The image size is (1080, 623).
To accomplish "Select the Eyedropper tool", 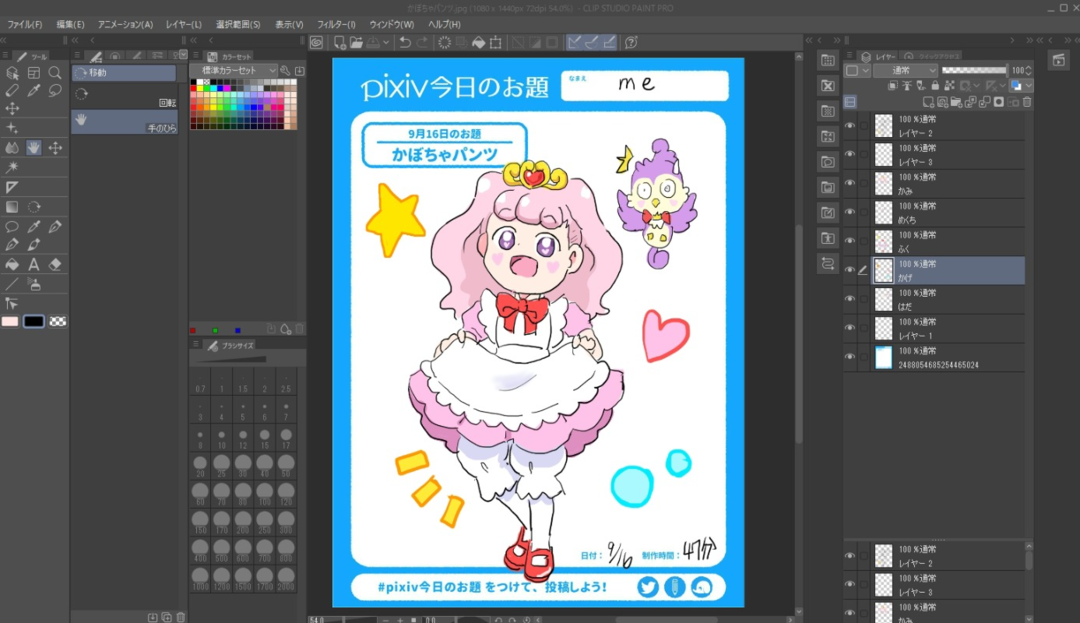I will click(34, 90).
